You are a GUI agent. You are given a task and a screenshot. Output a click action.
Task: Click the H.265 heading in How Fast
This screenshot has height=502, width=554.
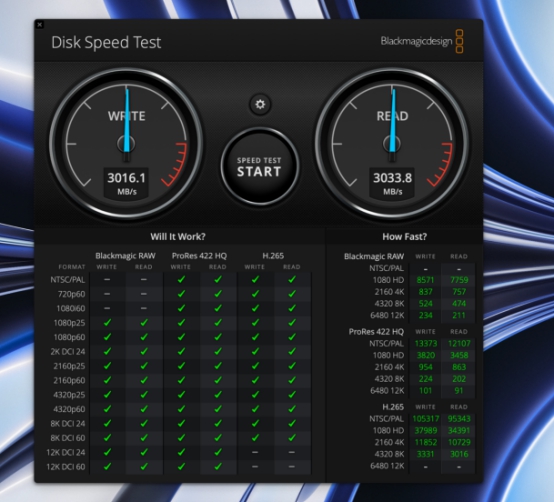click(393, 407)
